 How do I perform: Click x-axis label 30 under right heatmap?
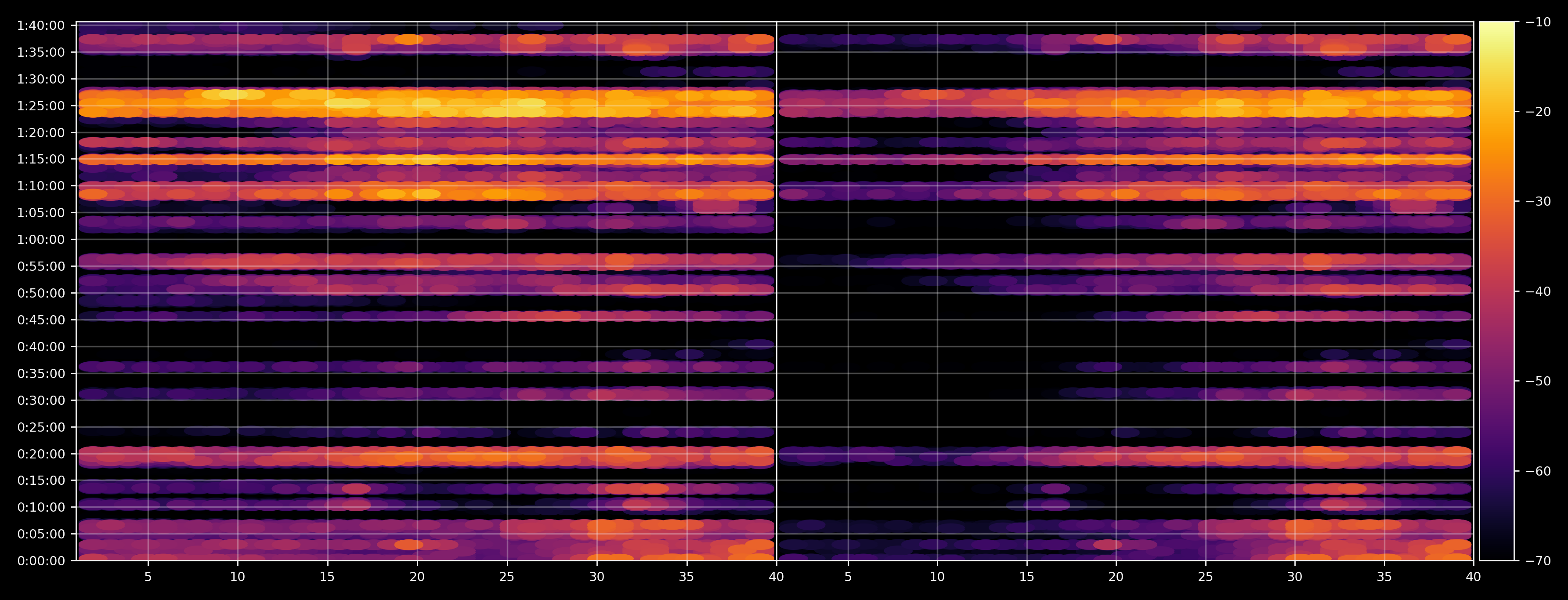pyautogui.click(x=1295, y=576)
